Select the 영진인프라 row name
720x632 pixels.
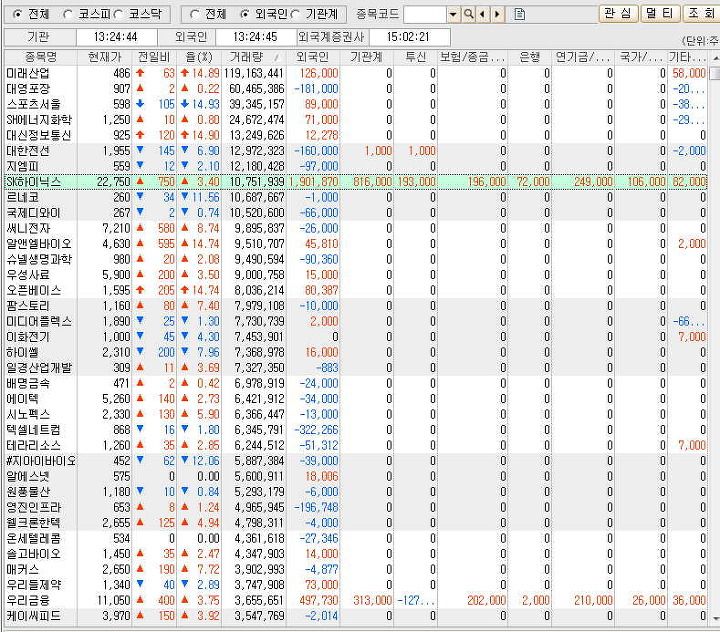tap(33, 508)
